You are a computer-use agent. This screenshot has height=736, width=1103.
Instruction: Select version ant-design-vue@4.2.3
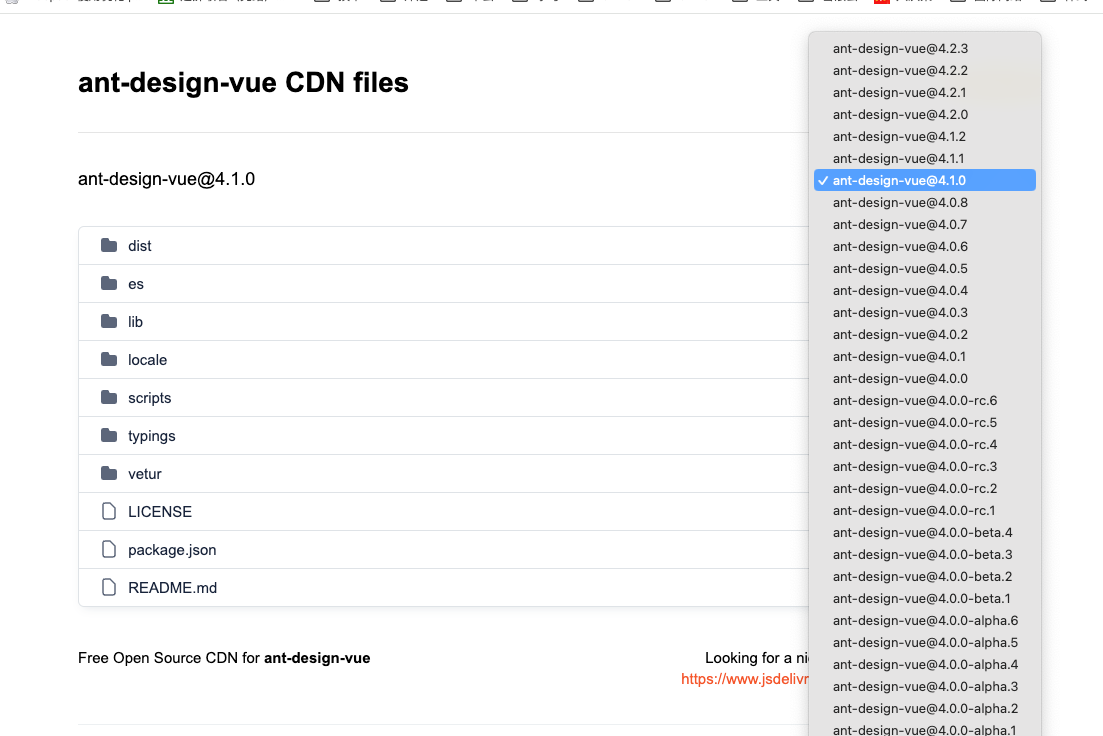(x=924, y=49)
